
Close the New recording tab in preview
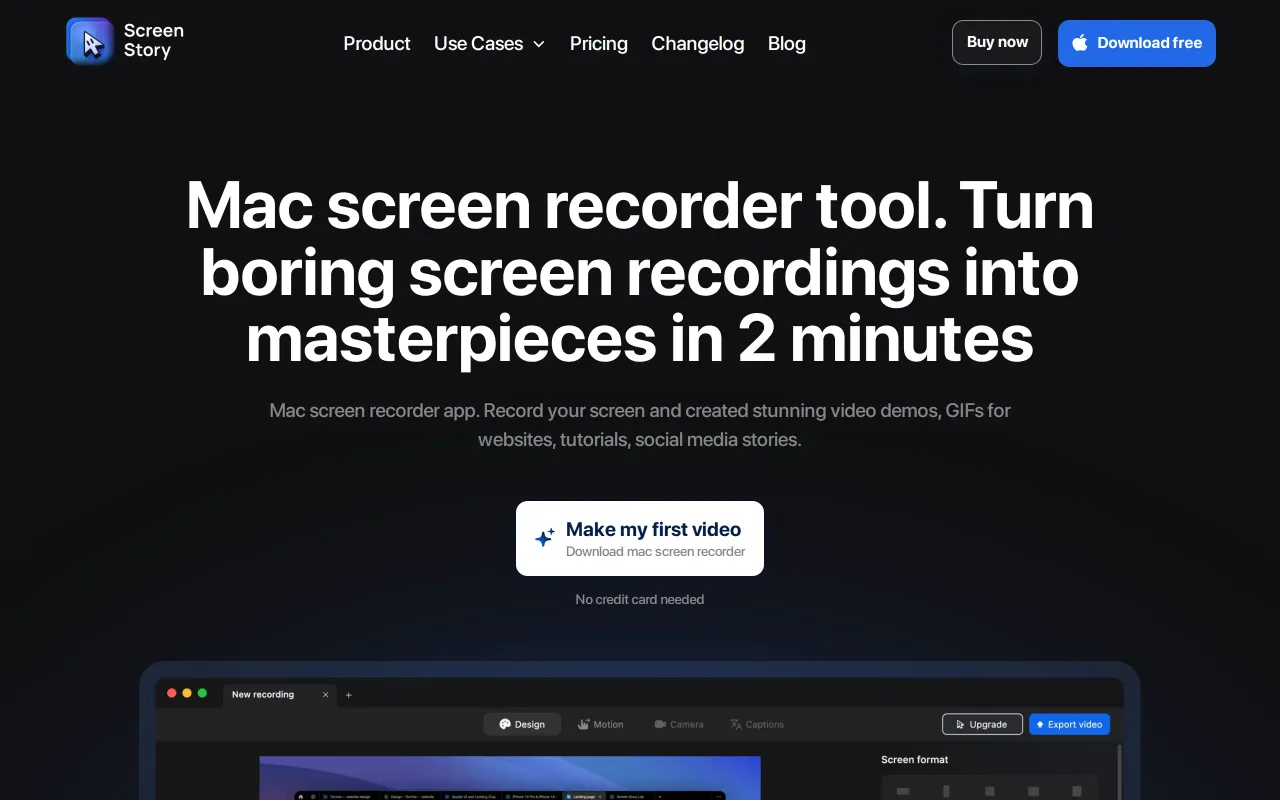pos(325,695)
